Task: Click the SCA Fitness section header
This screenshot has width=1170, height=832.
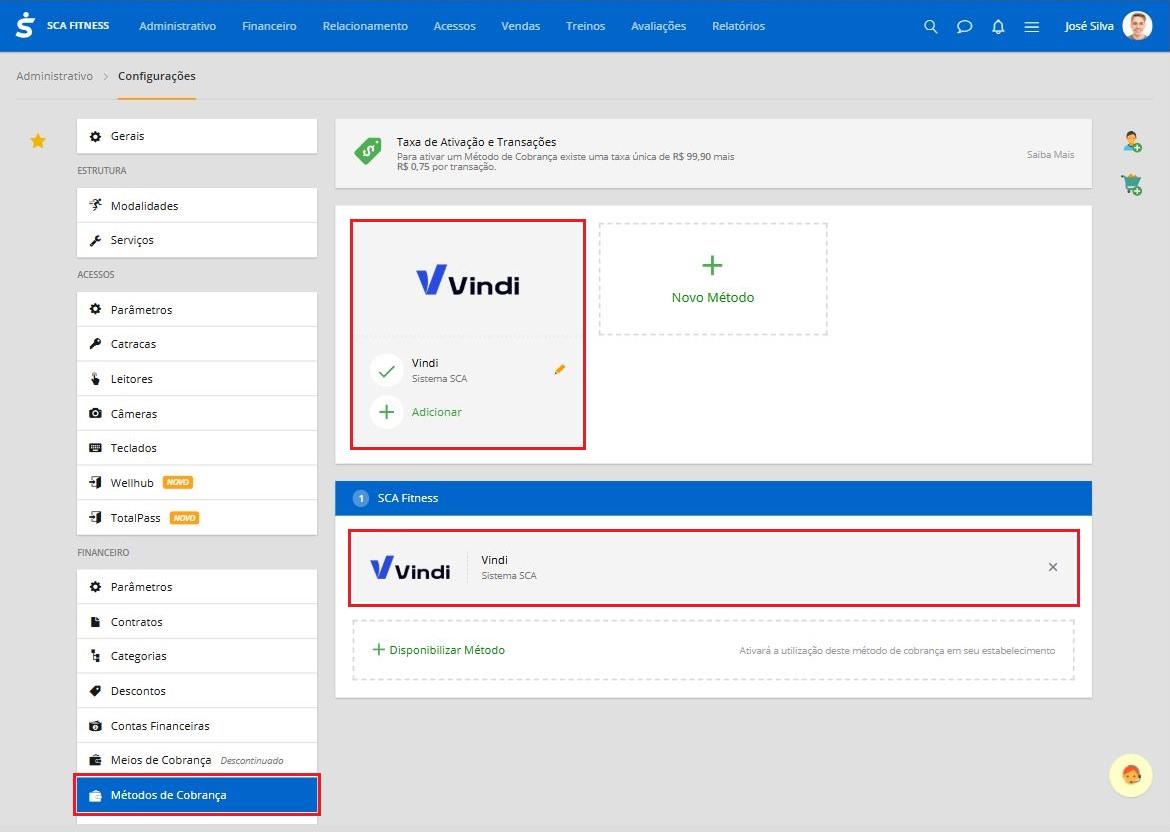Action: (x=713, y=498)
